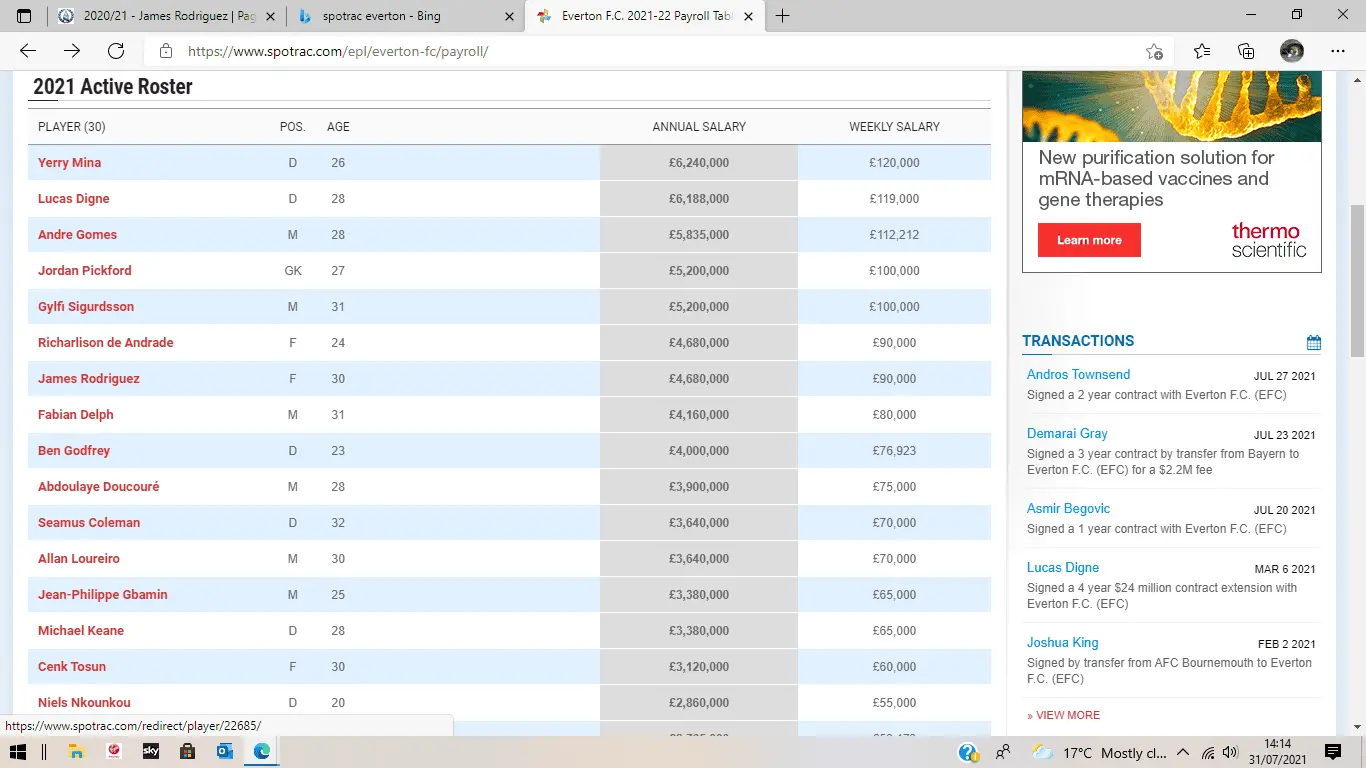Show hidden system tray icons
Image resolution: width=1366 pixels, height=768 pixels.
(1183, 752)
